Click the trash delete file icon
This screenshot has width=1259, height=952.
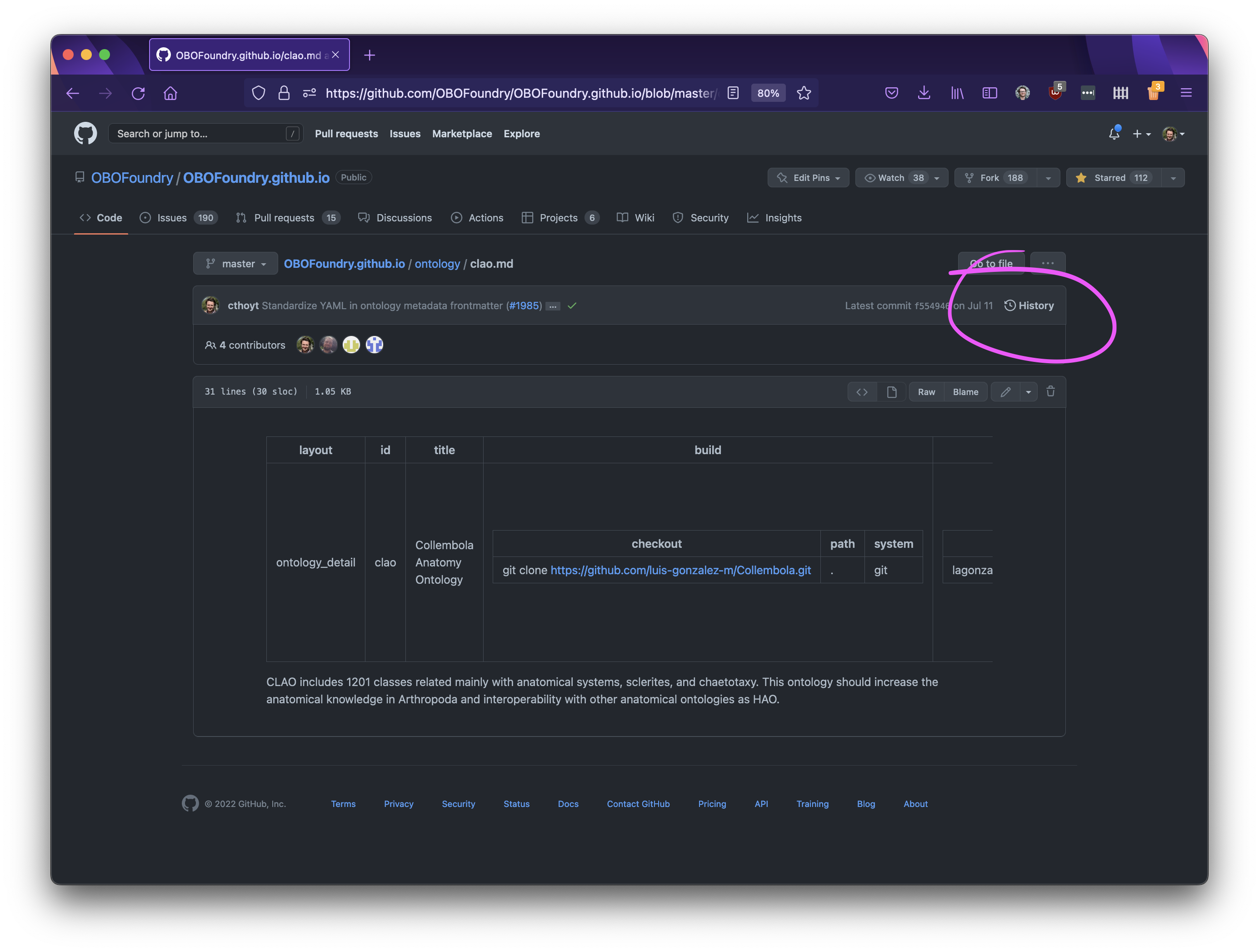1051,392
